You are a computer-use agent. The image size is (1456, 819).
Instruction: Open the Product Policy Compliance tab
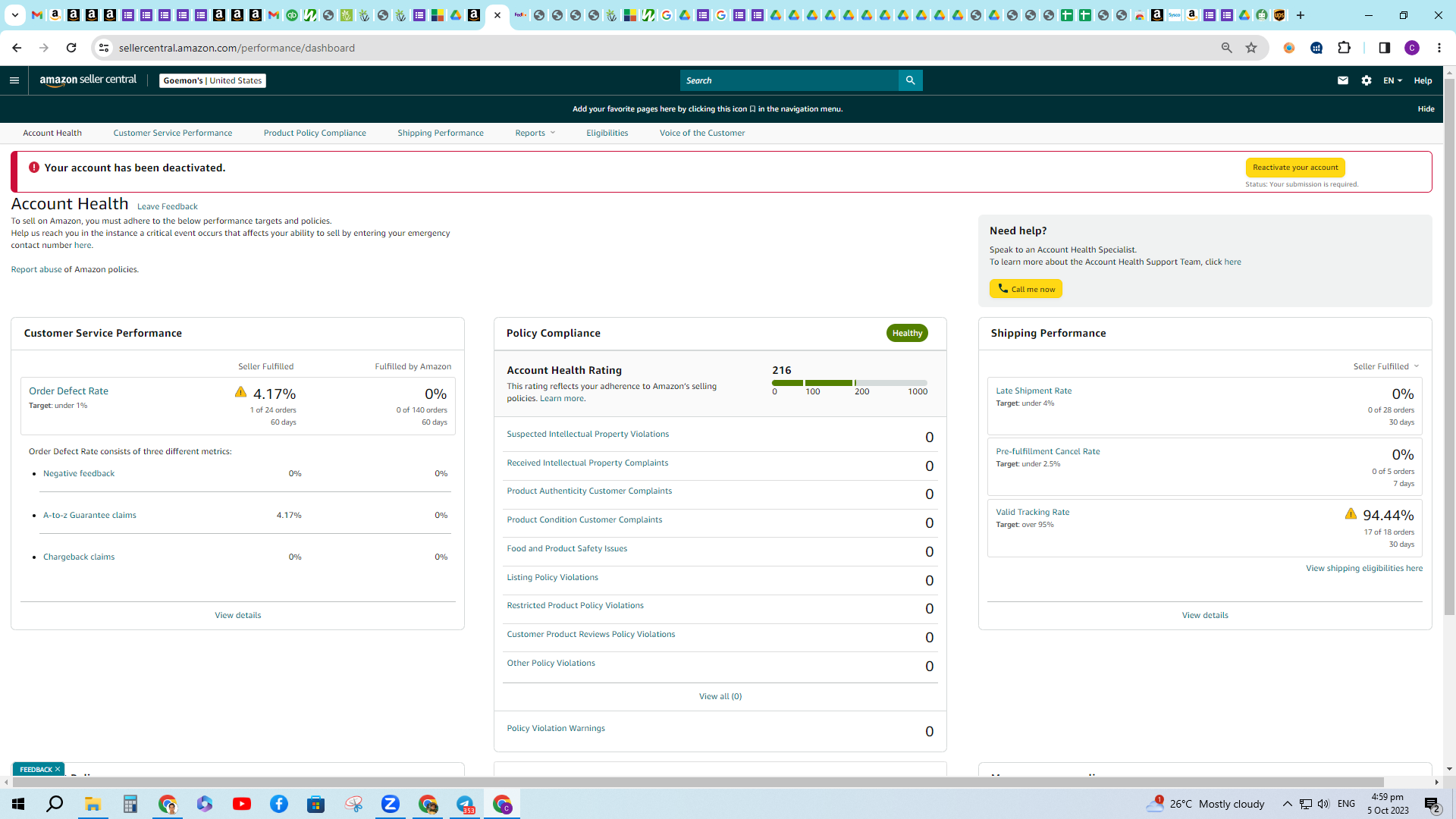(x=315, y=133)
